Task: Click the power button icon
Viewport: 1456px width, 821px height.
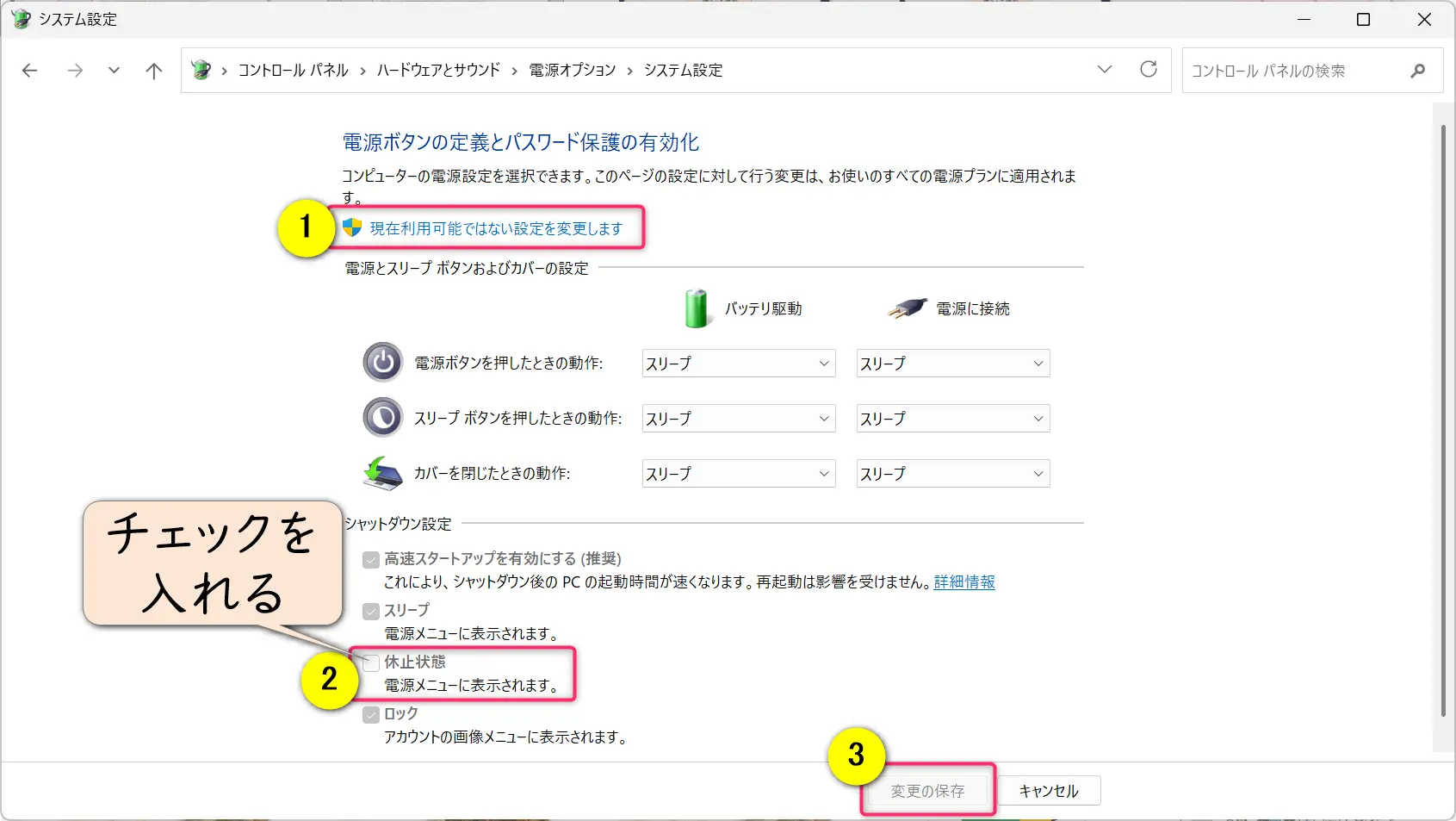Action: [x=383, y=363]
